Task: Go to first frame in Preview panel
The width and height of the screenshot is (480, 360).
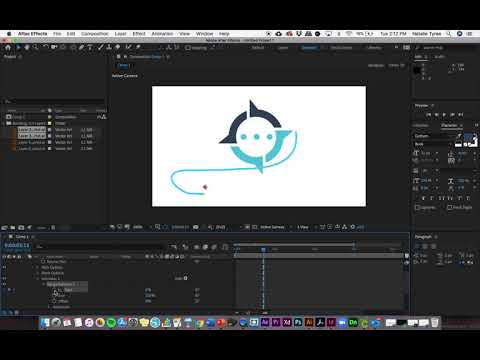Action: [429, 115]
